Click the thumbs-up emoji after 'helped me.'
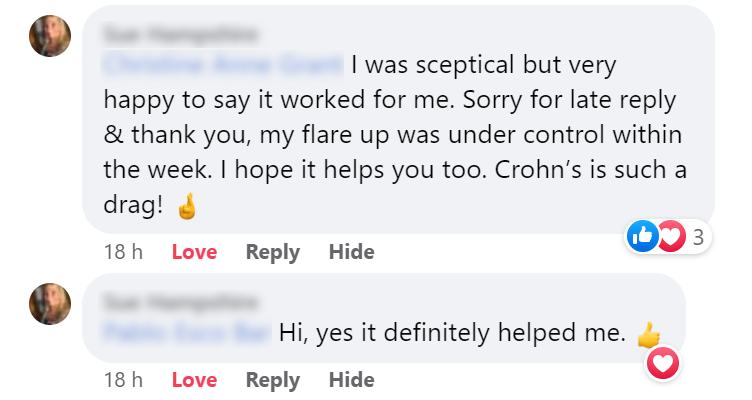This screenshot has height=400, width=752. pyautogui.click(x=650, y=333)
